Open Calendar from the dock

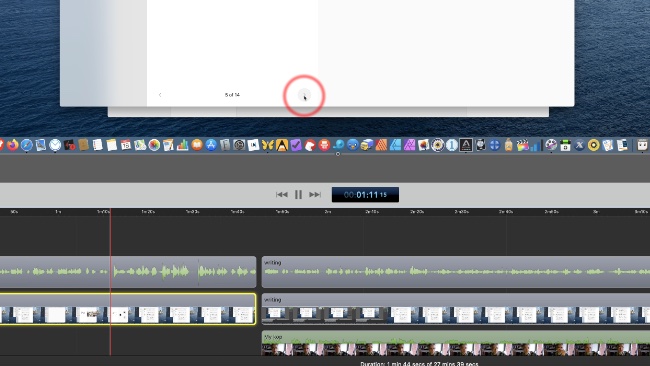(126, 145)
